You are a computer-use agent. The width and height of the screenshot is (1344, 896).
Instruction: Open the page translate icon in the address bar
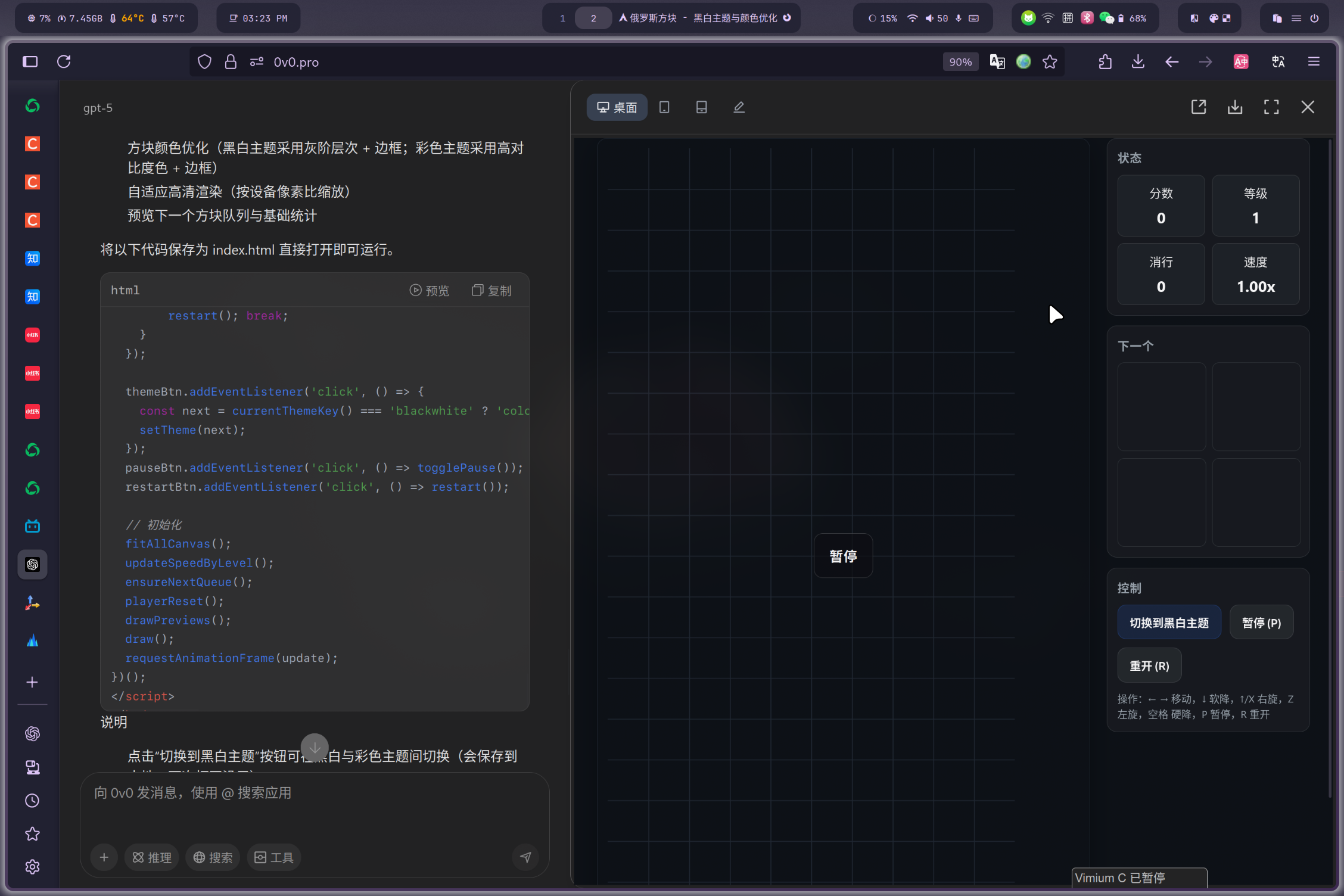997,62
